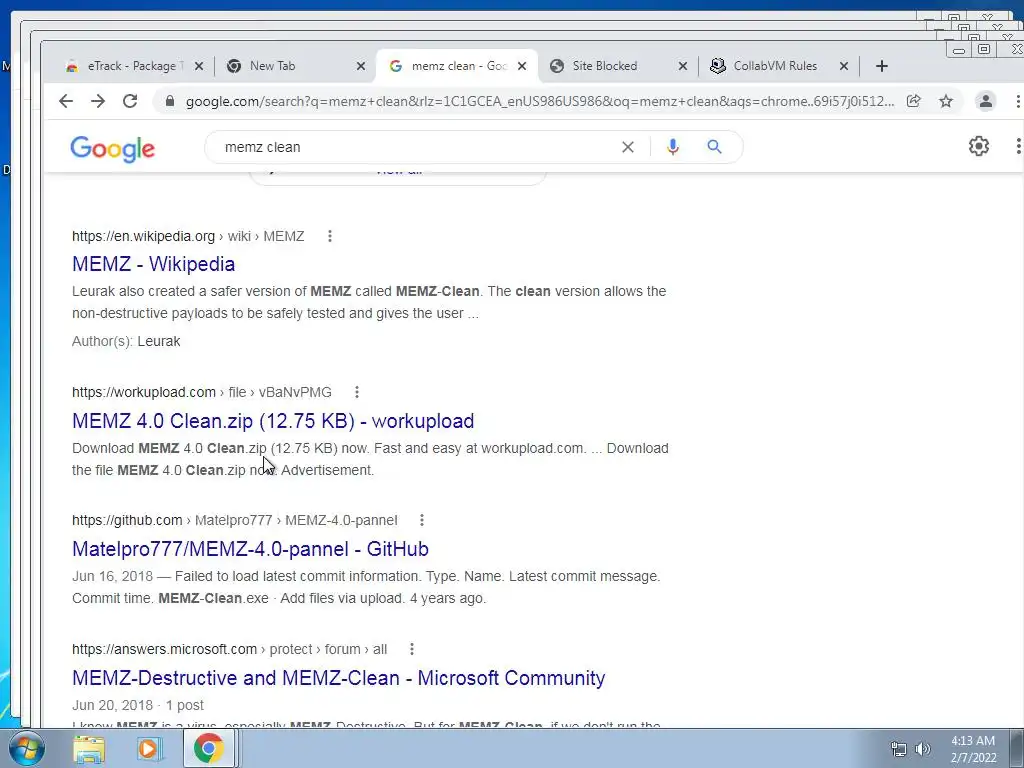Open options for GitHub Matelpro777 result
The width and height of the screenshot is (1024, 768).
click(422, 520)
